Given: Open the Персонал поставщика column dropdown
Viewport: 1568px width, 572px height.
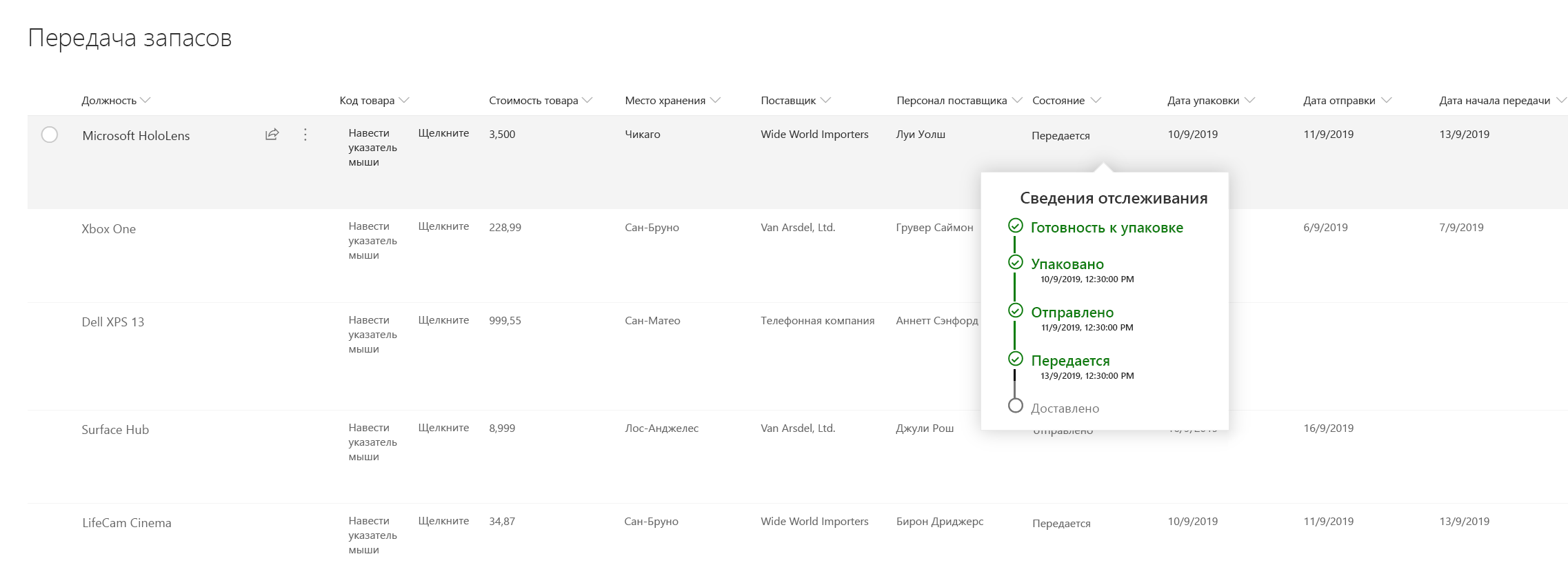Looking at the screenshot, I should click(1017, 100).
